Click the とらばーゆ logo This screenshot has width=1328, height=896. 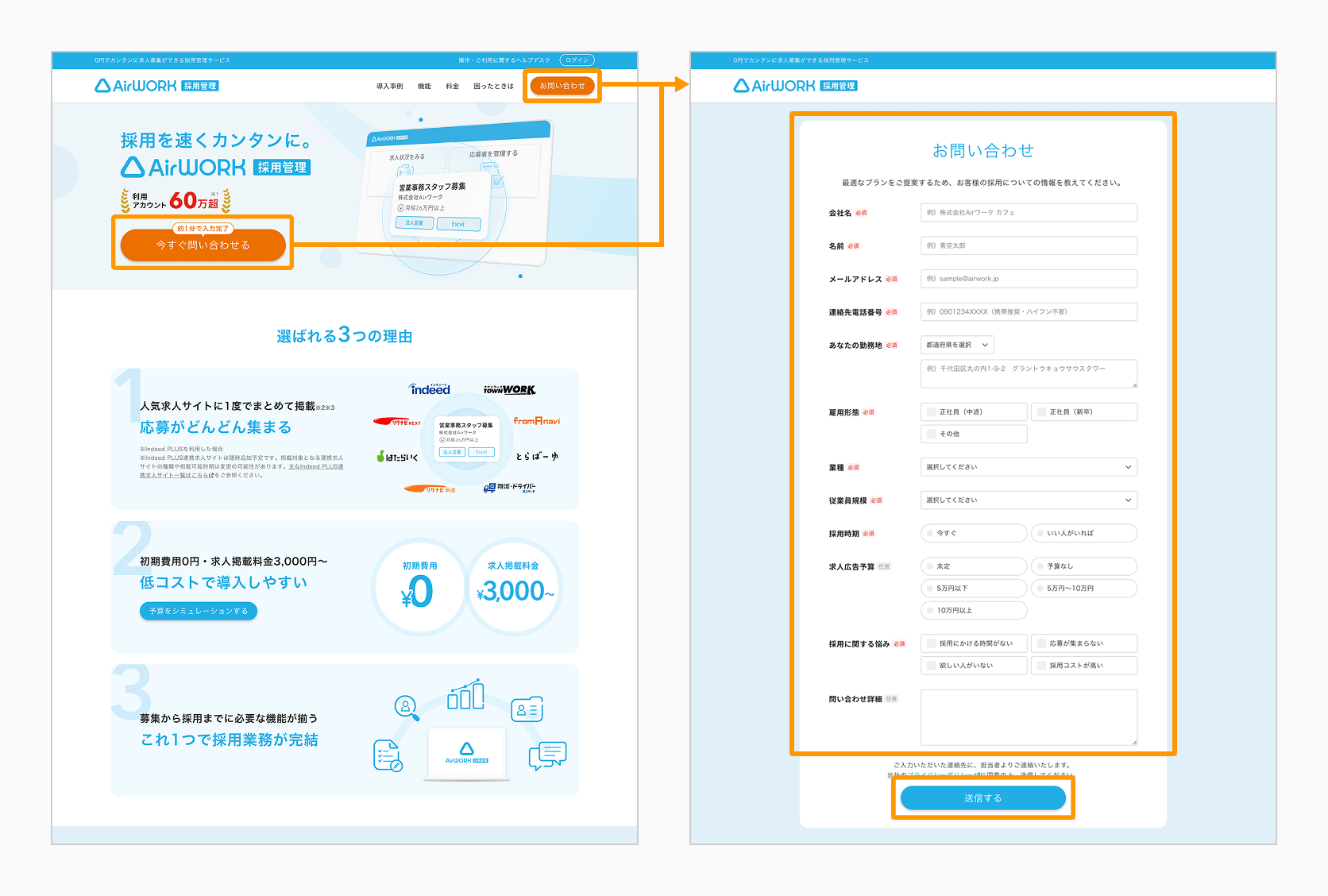(x=537, y=457)
